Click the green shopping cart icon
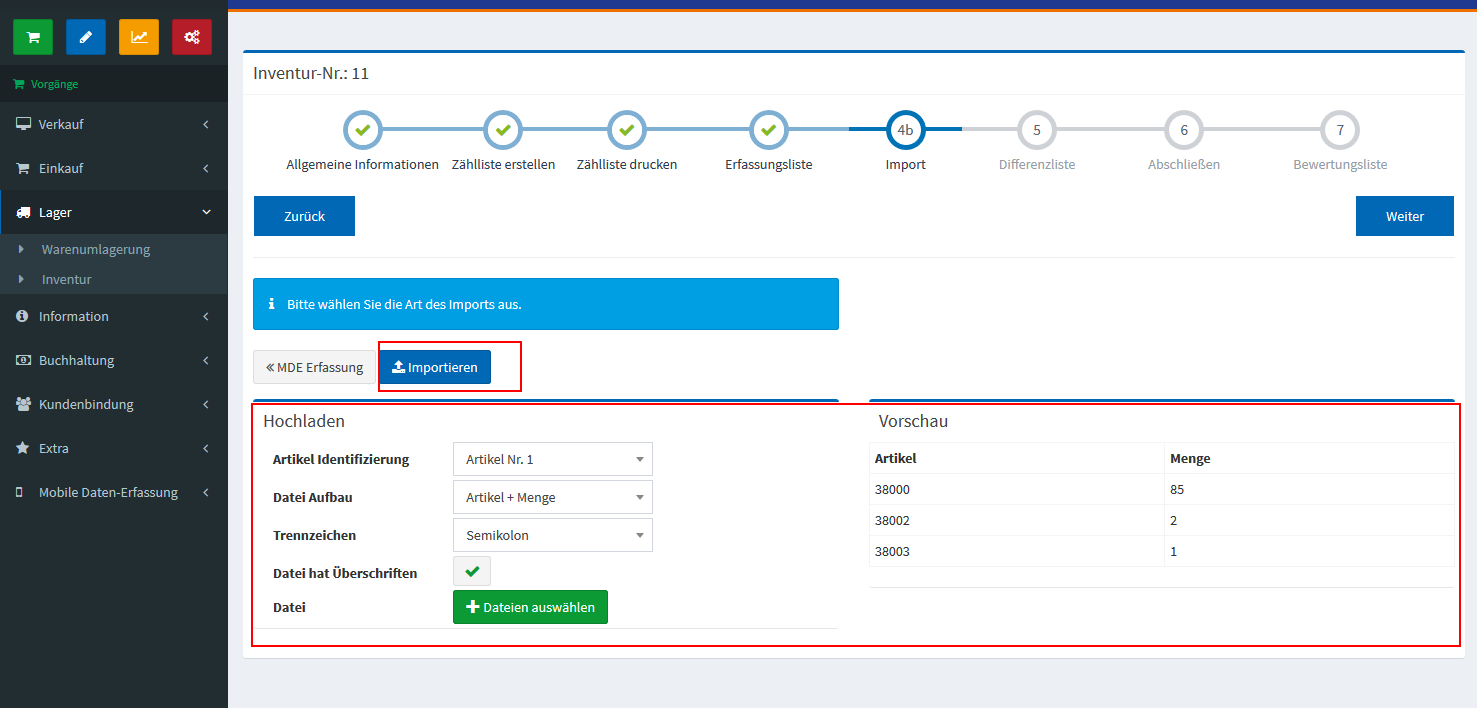 [33, 37]
